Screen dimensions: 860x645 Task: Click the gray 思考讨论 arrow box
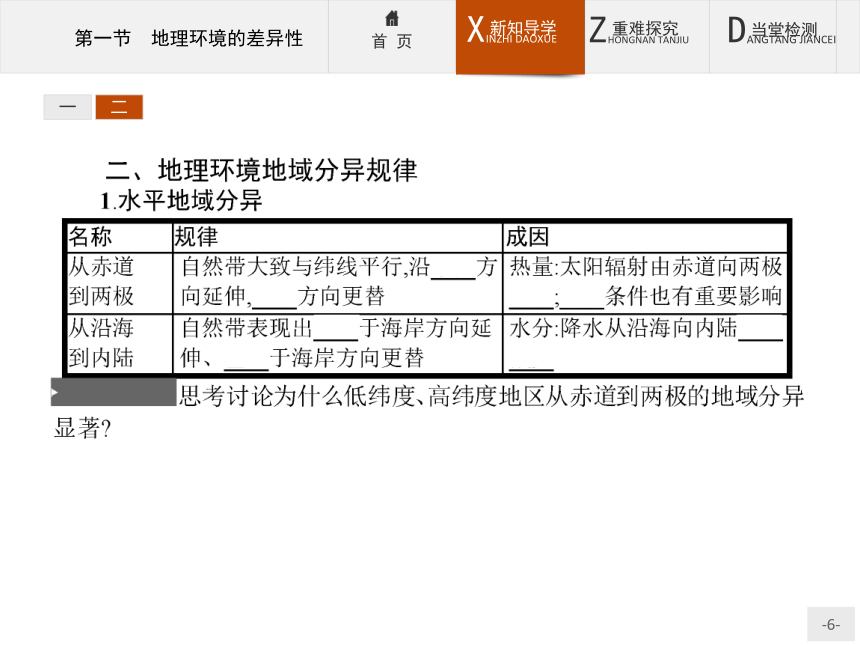pyautogui.click(x=114, y=392)
